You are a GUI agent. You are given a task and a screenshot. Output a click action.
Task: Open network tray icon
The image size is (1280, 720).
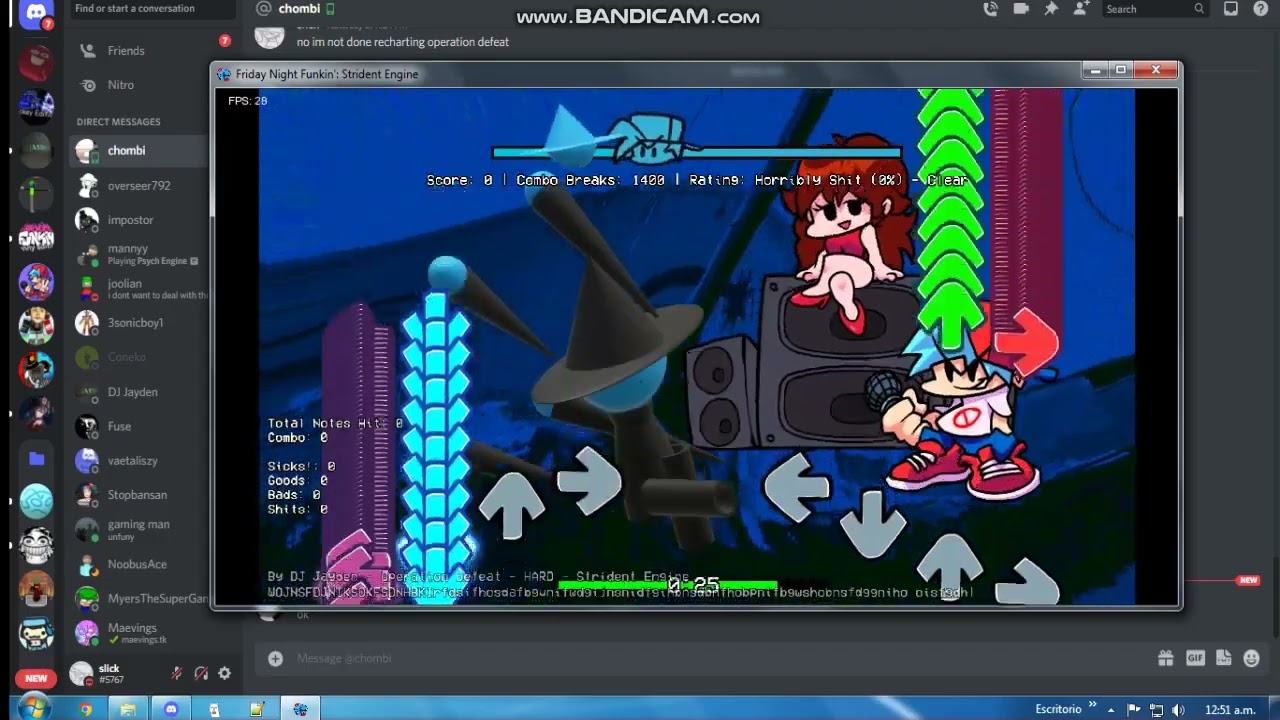(x=1158, y=710)
